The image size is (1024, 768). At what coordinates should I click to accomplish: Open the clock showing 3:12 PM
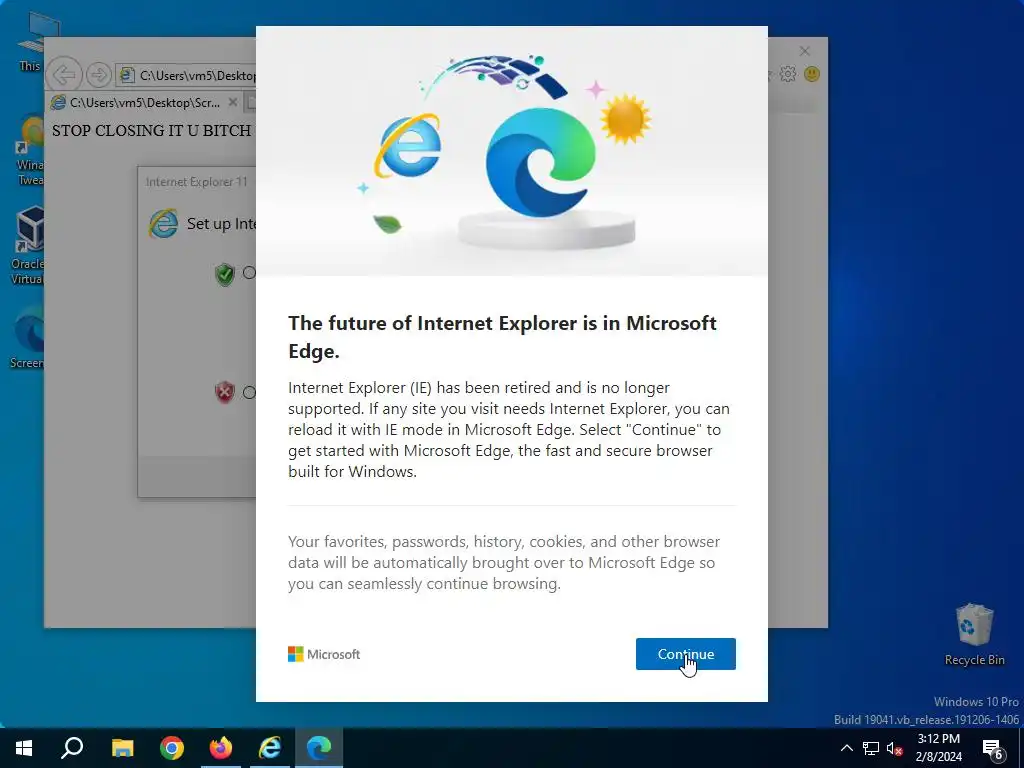938,748
